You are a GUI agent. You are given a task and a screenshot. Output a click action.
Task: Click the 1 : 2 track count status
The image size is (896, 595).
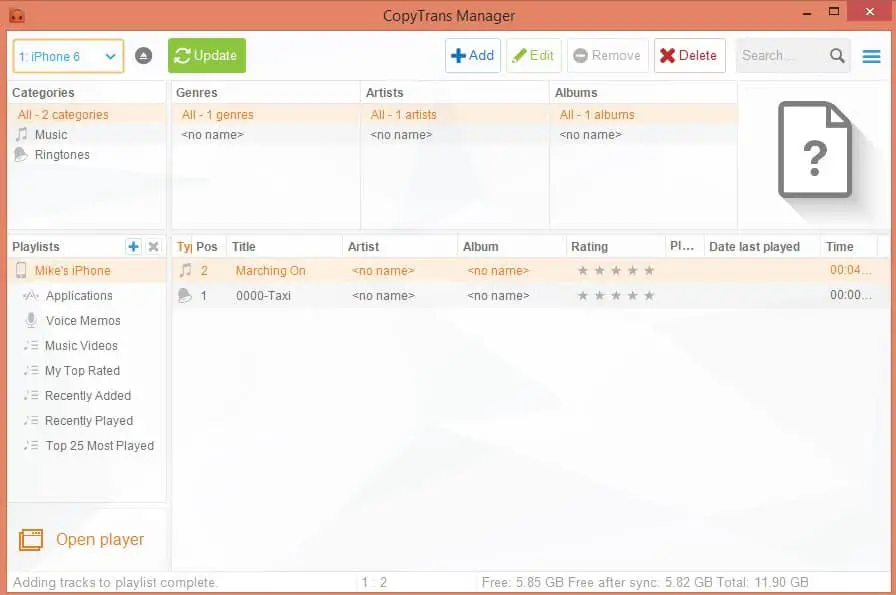point(374,582)
